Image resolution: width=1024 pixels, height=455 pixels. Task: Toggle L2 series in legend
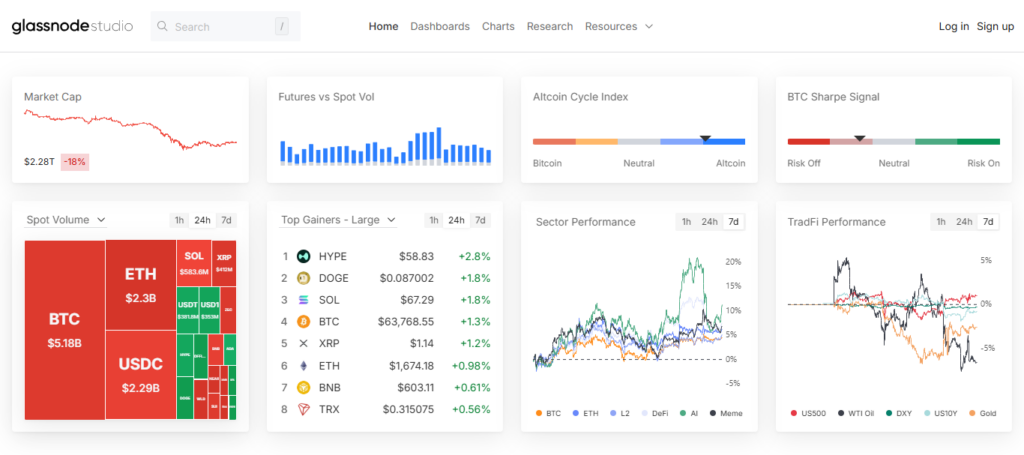[621, 413]
